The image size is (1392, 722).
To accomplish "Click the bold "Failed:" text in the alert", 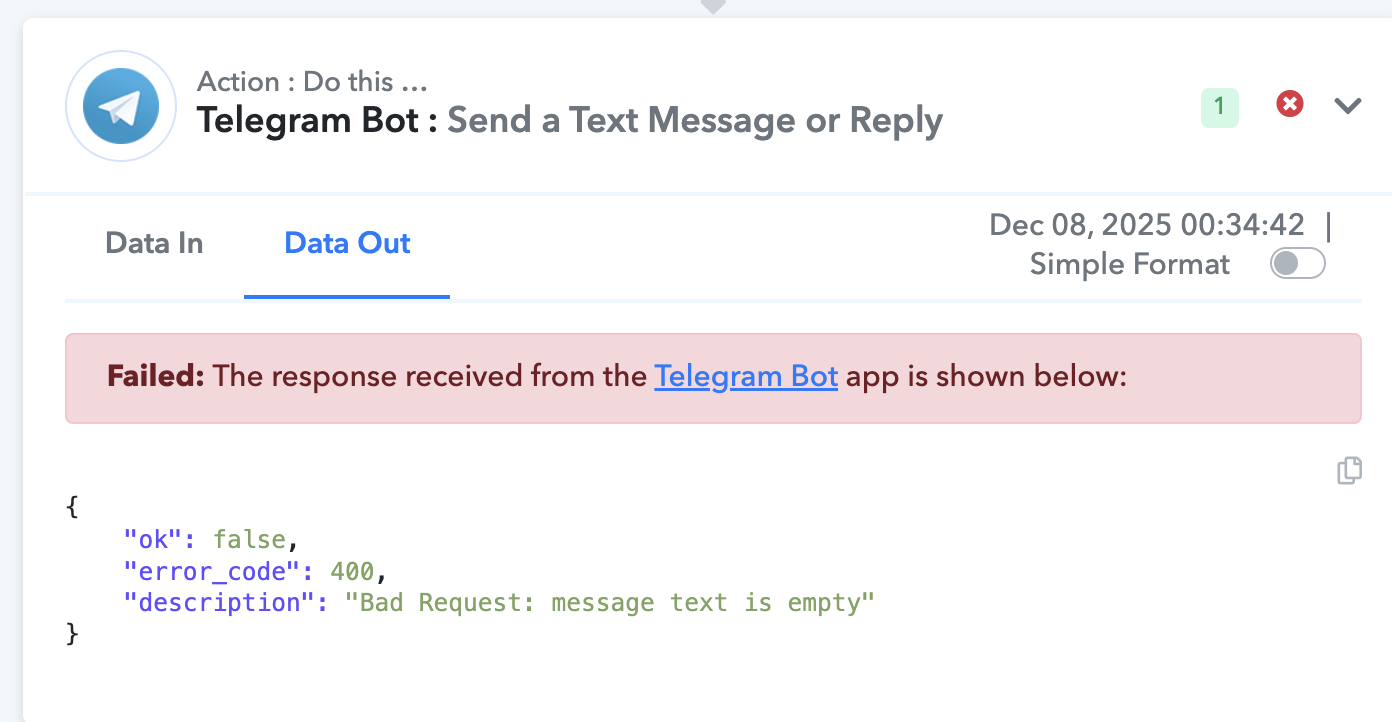I will point(156,377).
